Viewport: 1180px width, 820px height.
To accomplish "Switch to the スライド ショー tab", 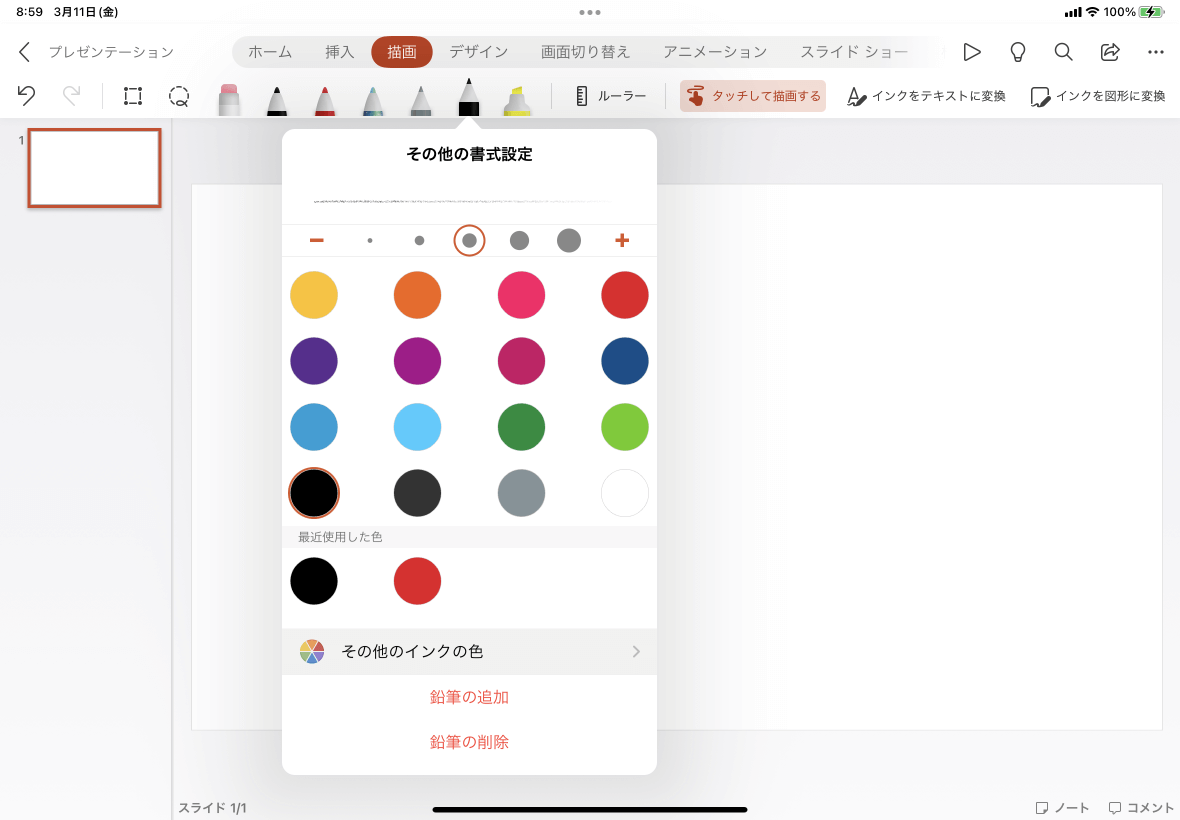I will coord(854,52).
